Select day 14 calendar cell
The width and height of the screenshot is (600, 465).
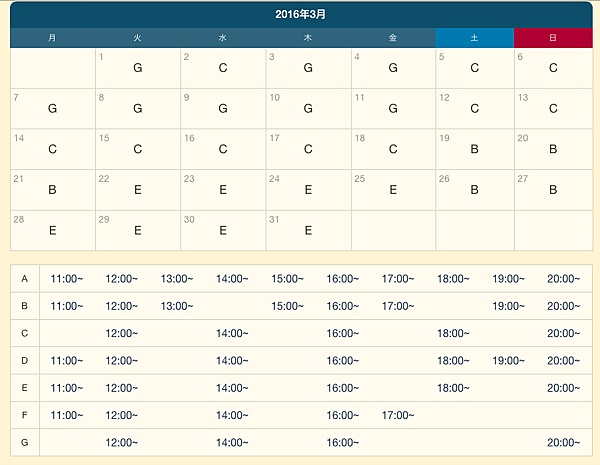pyautogui.click(x=53, y=149)
